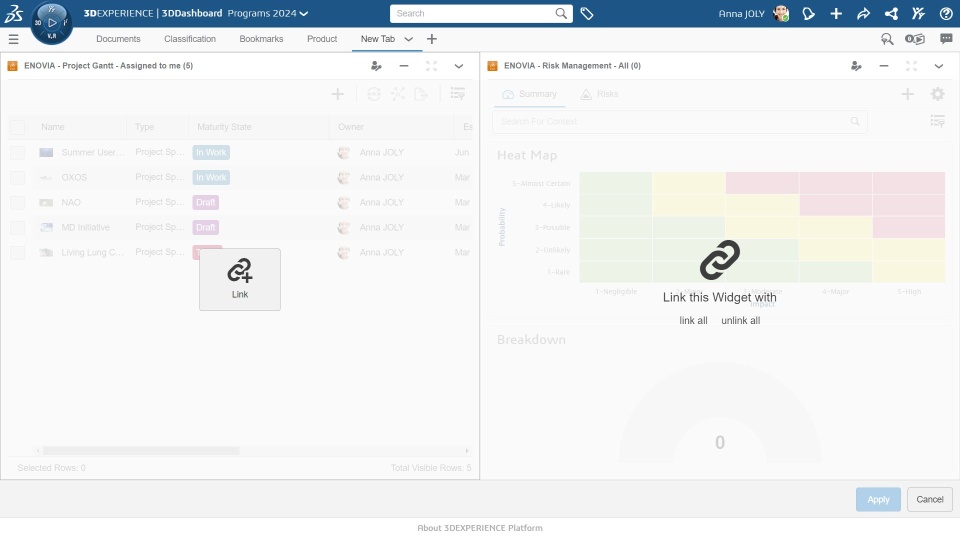Open the chat messages icon
The image size is (960, 540).
tap(946, 39)
